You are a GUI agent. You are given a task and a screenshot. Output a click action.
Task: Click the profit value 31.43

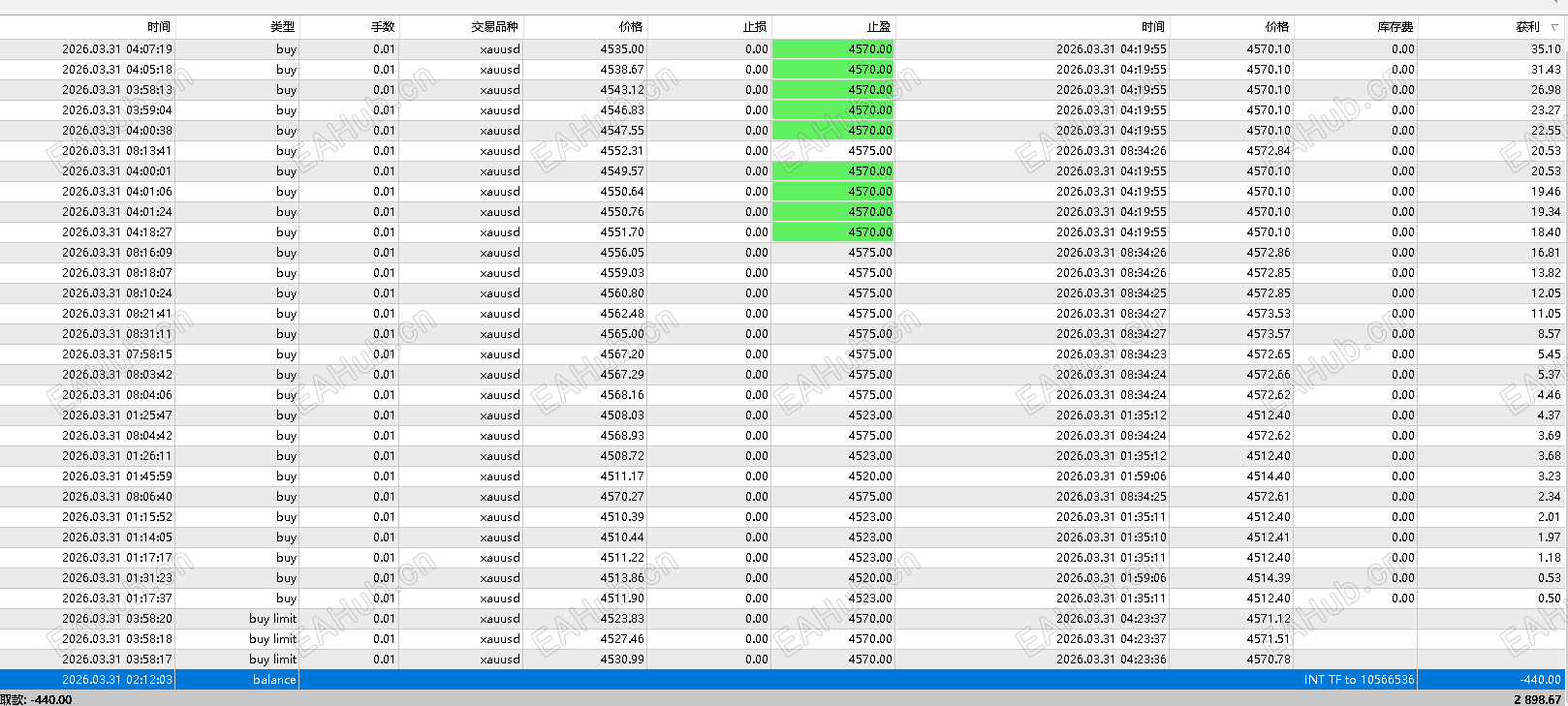[x=1546, y=70]
